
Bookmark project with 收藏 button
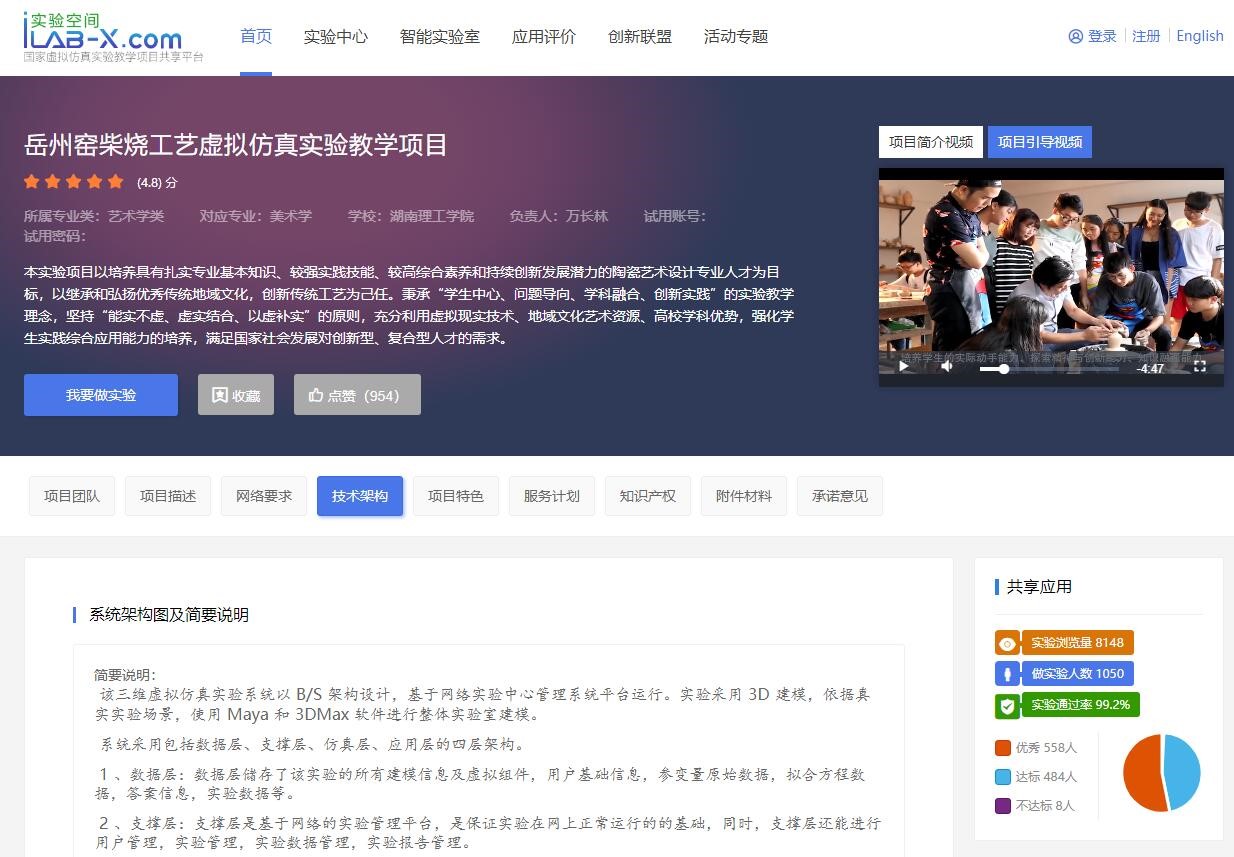tap(236, 395)
